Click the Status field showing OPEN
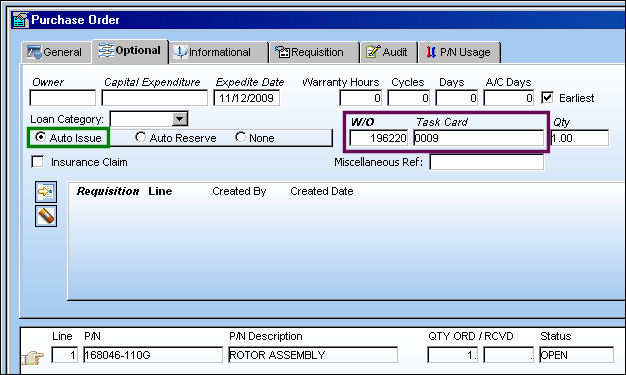This screenshot has height=375, width=626. 576,355
